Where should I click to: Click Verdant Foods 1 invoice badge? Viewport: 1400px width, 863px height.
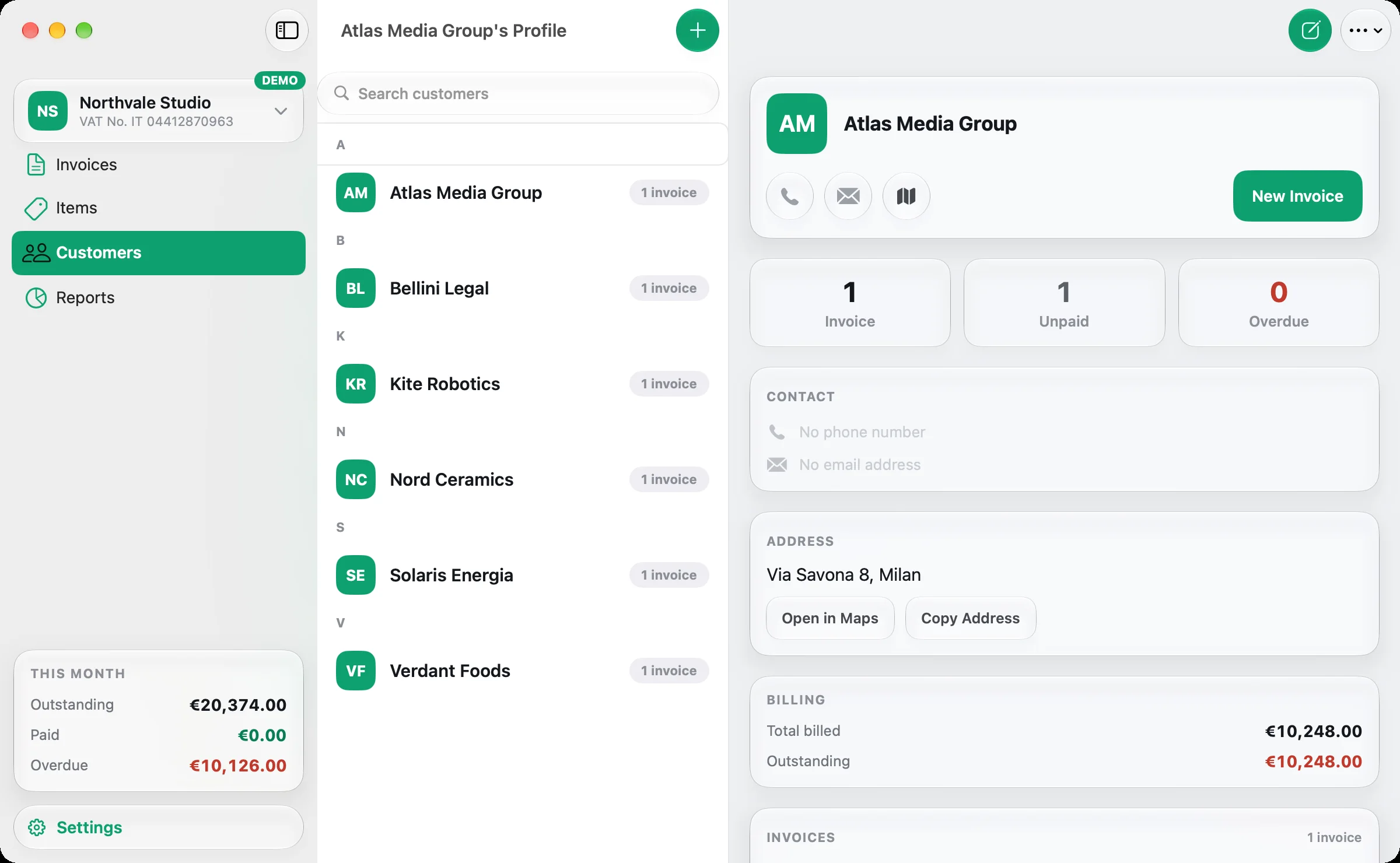click(669, 671)
